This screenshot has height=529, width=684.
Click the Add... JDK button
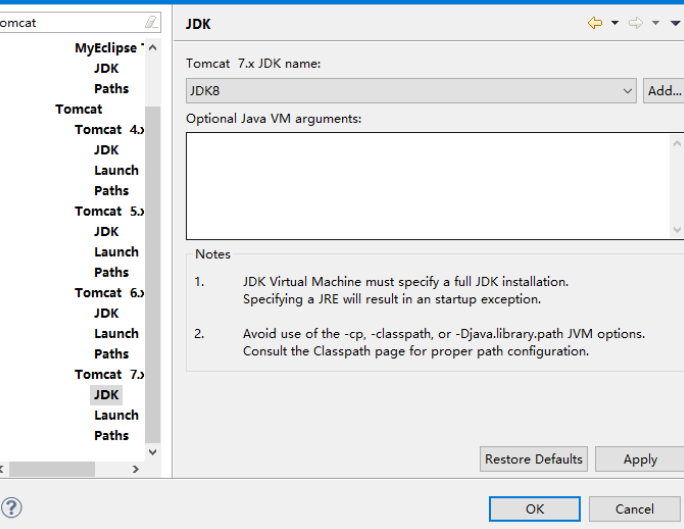pyautogui.click(x=664, y=91)
